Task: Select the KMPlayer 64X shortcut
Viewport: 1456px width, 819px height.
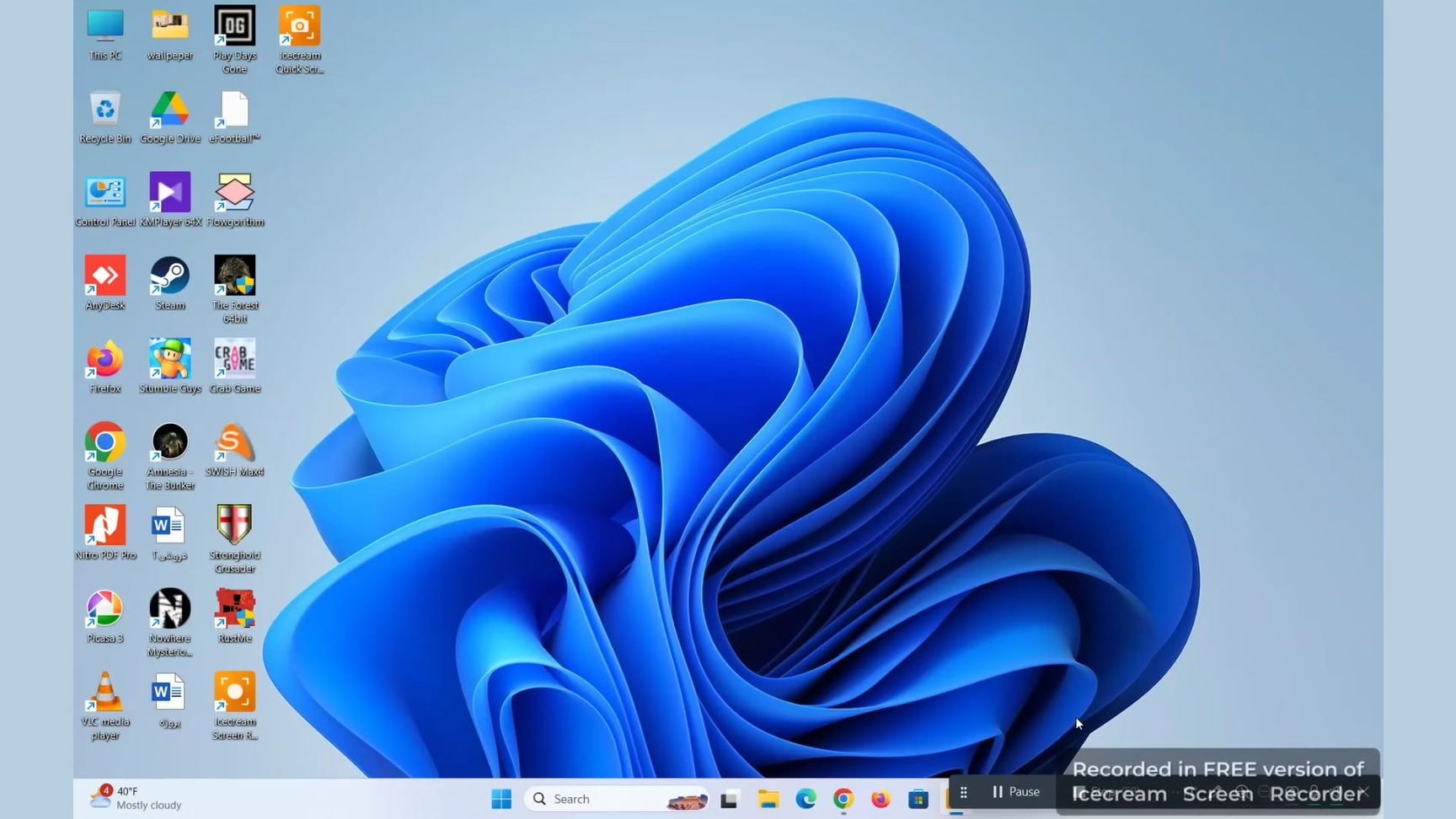Action: [169, 193]
